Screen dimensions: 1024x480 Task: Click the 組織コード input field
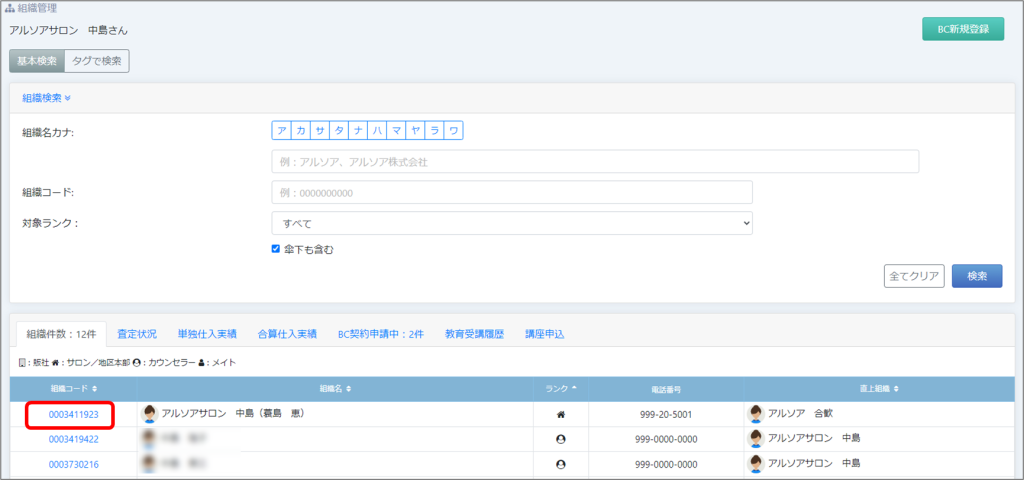point(511,192)
